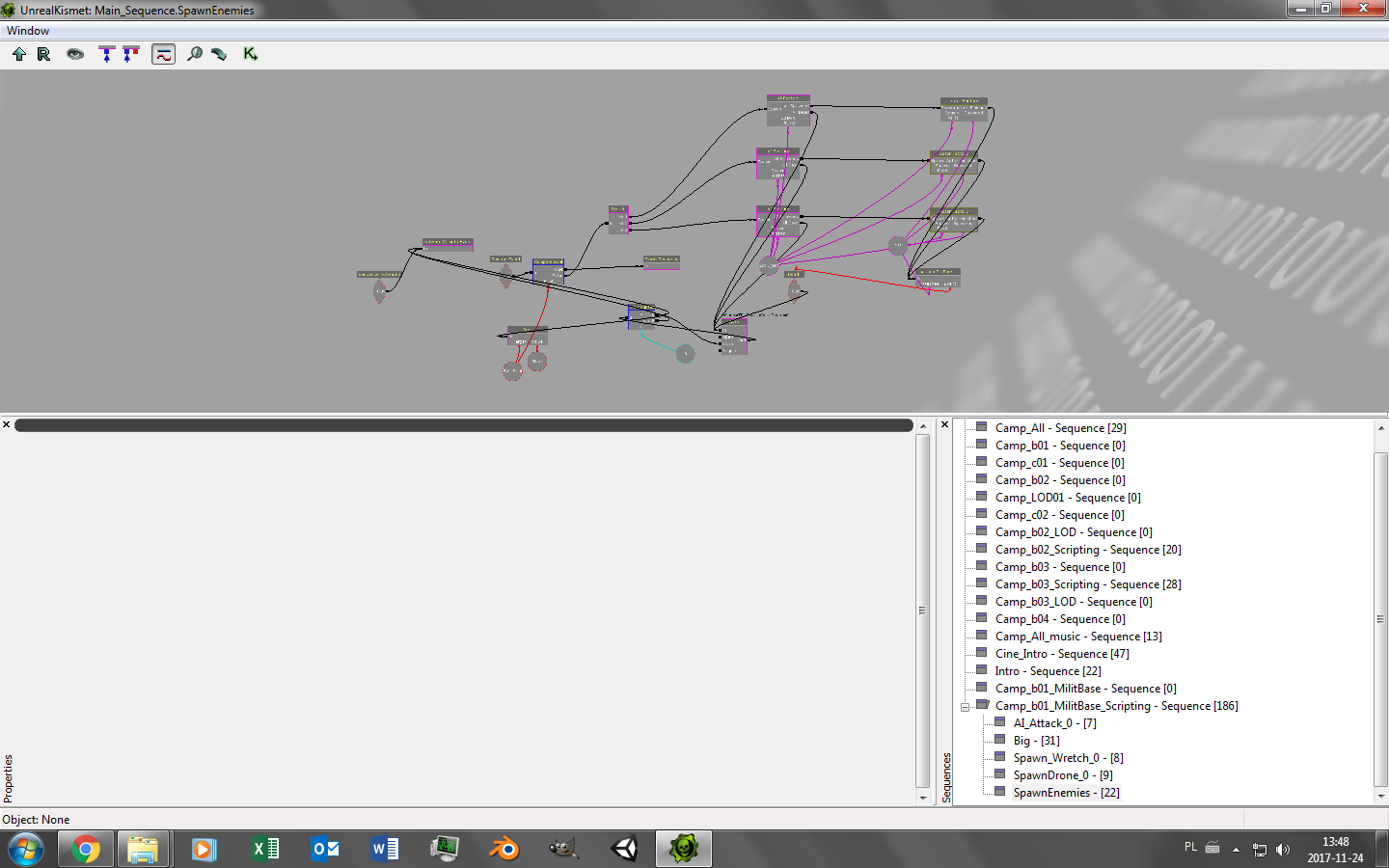Click the rename sequence R icon
The width and height of the screenshot is (1389, 868).
(x=43, y=54)
